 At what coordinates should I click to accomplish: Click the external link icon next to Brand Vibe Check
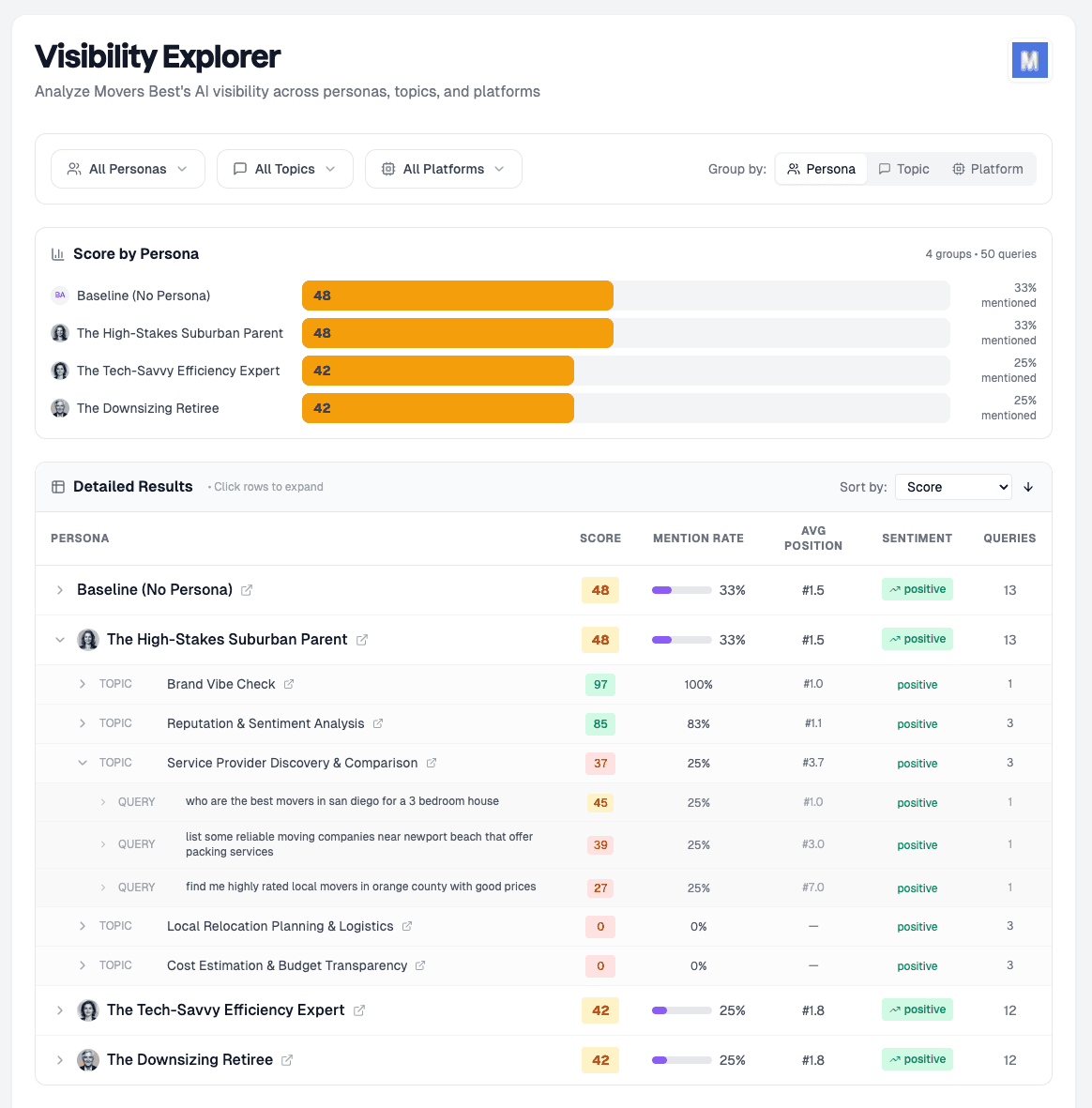tap(287, 684)
